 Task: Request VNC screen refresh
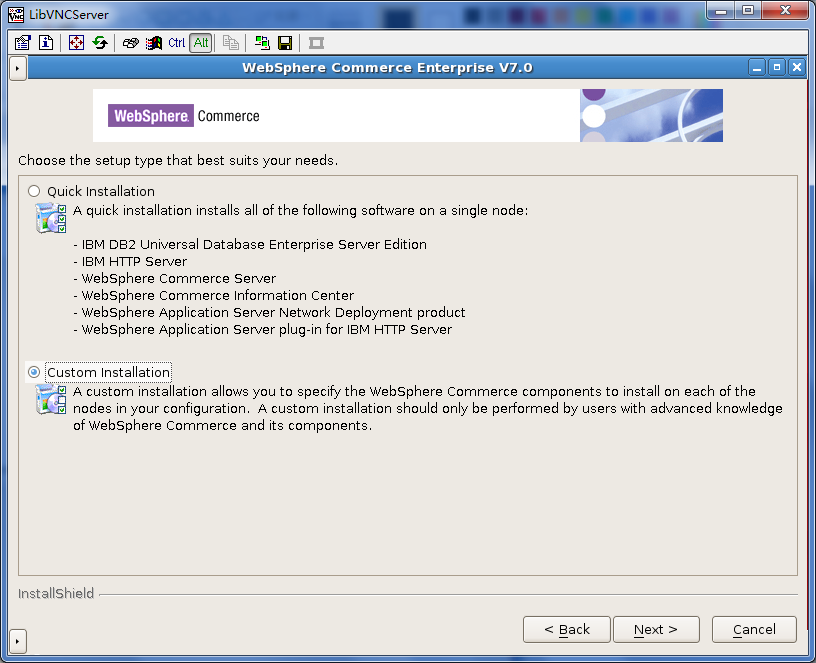coord(100,43)
